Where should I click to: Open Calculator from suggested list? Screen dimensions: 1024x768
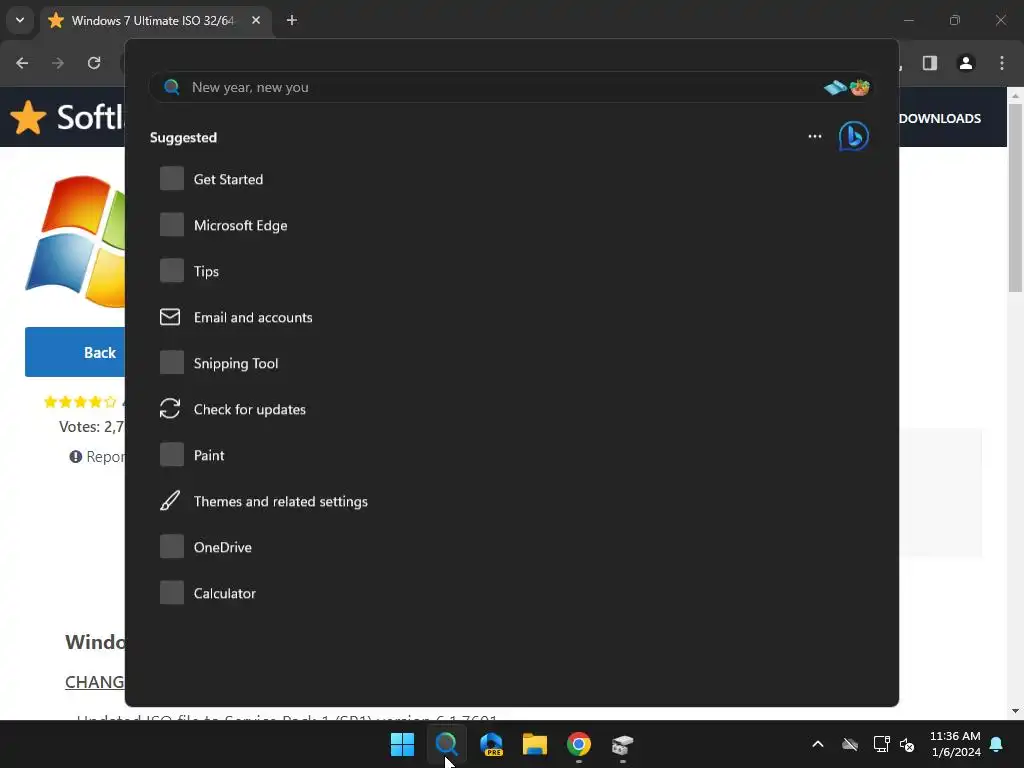click(x=225, y=594)
